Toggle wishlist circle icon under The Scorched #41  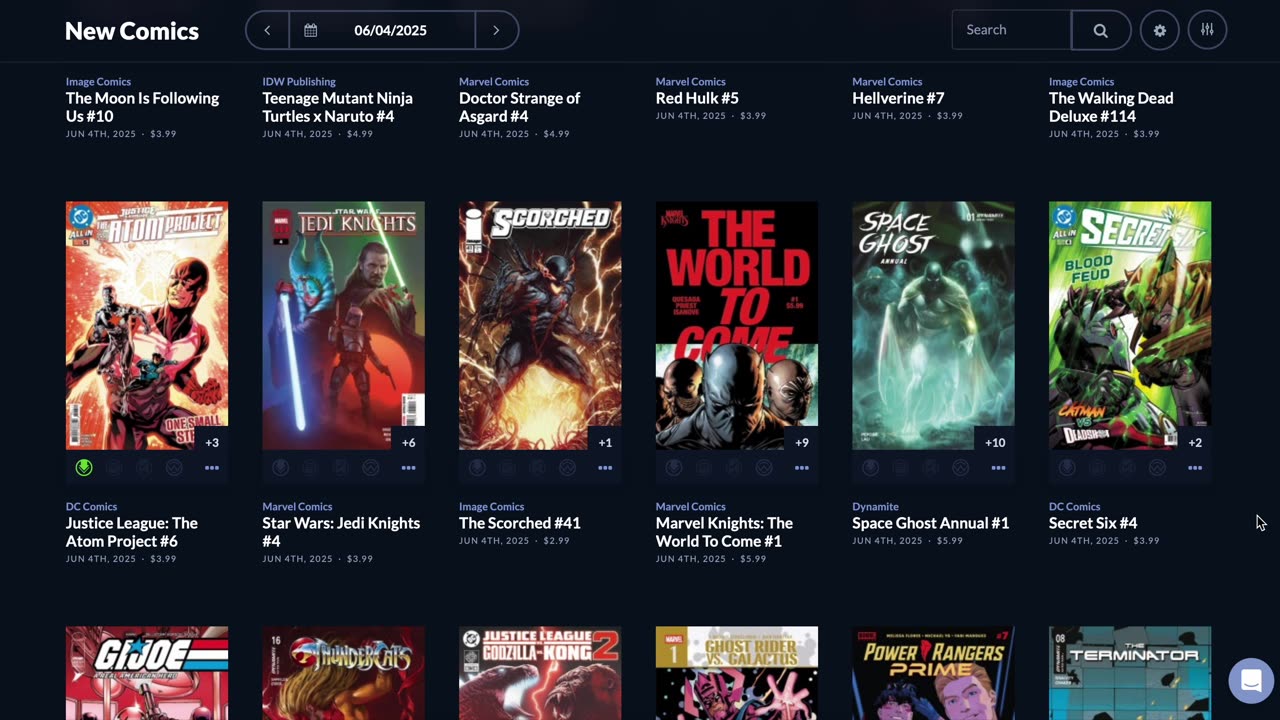pyautogui.click(x=567, y=467)
